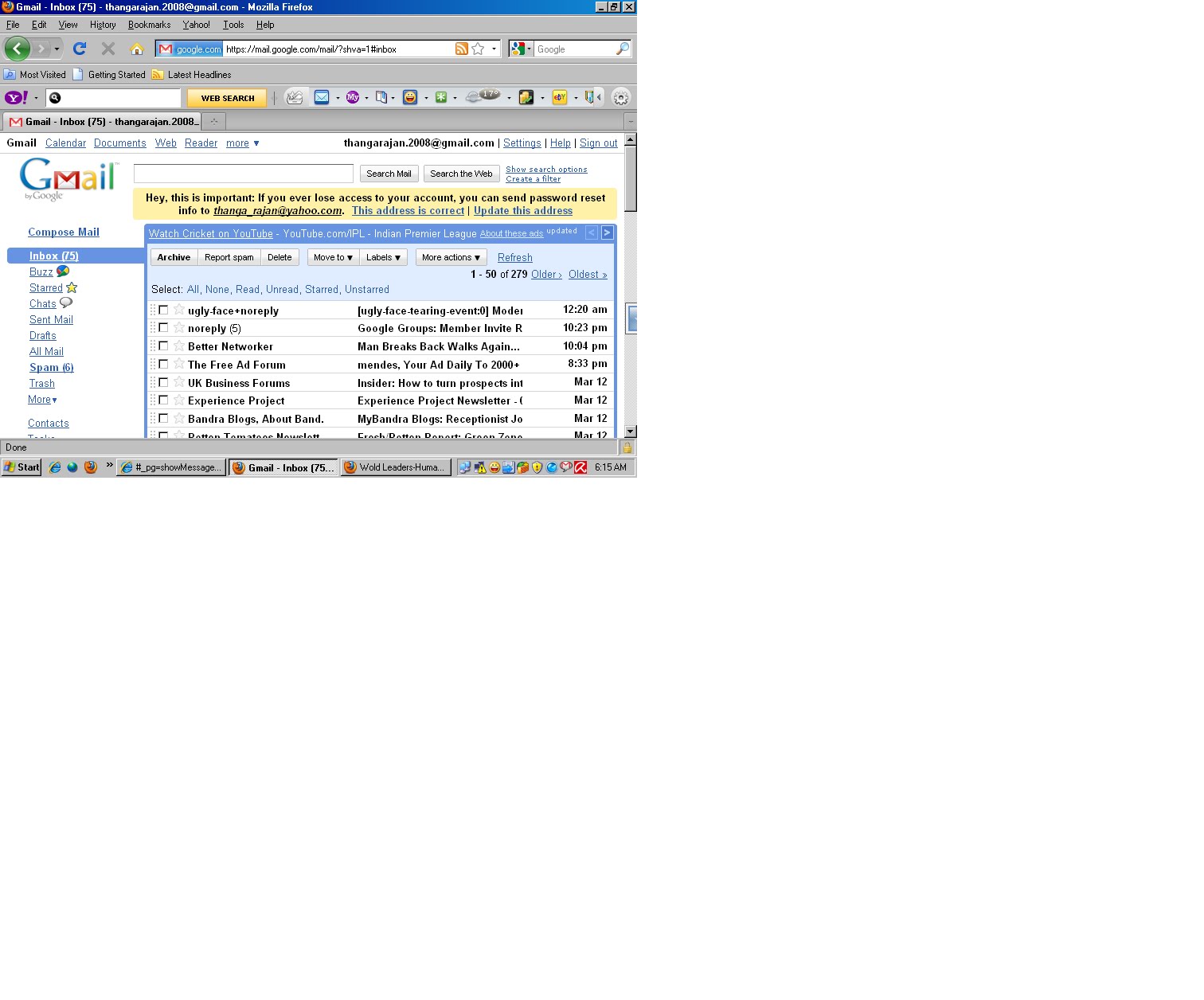Open the Move to dropdown
The width and height of the screenshot is (1204, 1000).
tap(333, 257)
